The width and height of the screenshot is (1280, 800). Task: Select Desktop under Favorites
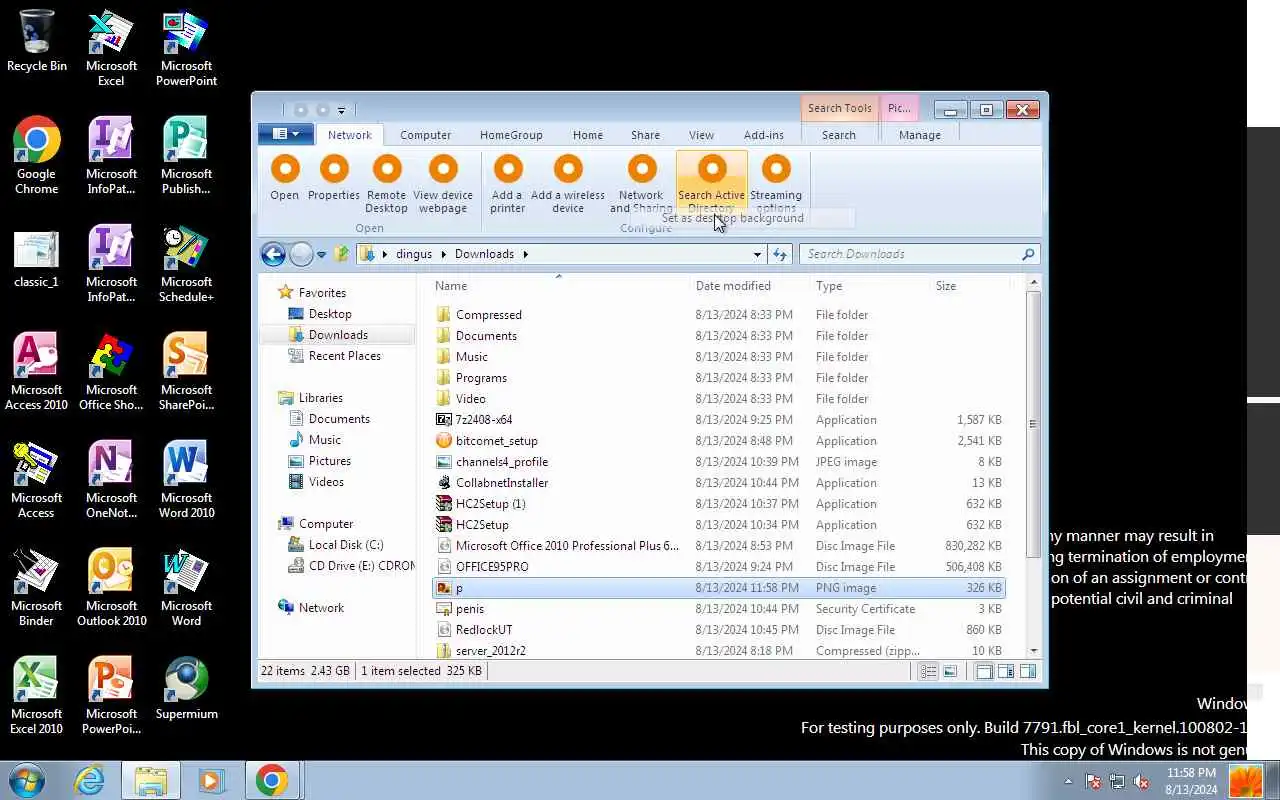(x=330, y=314)
